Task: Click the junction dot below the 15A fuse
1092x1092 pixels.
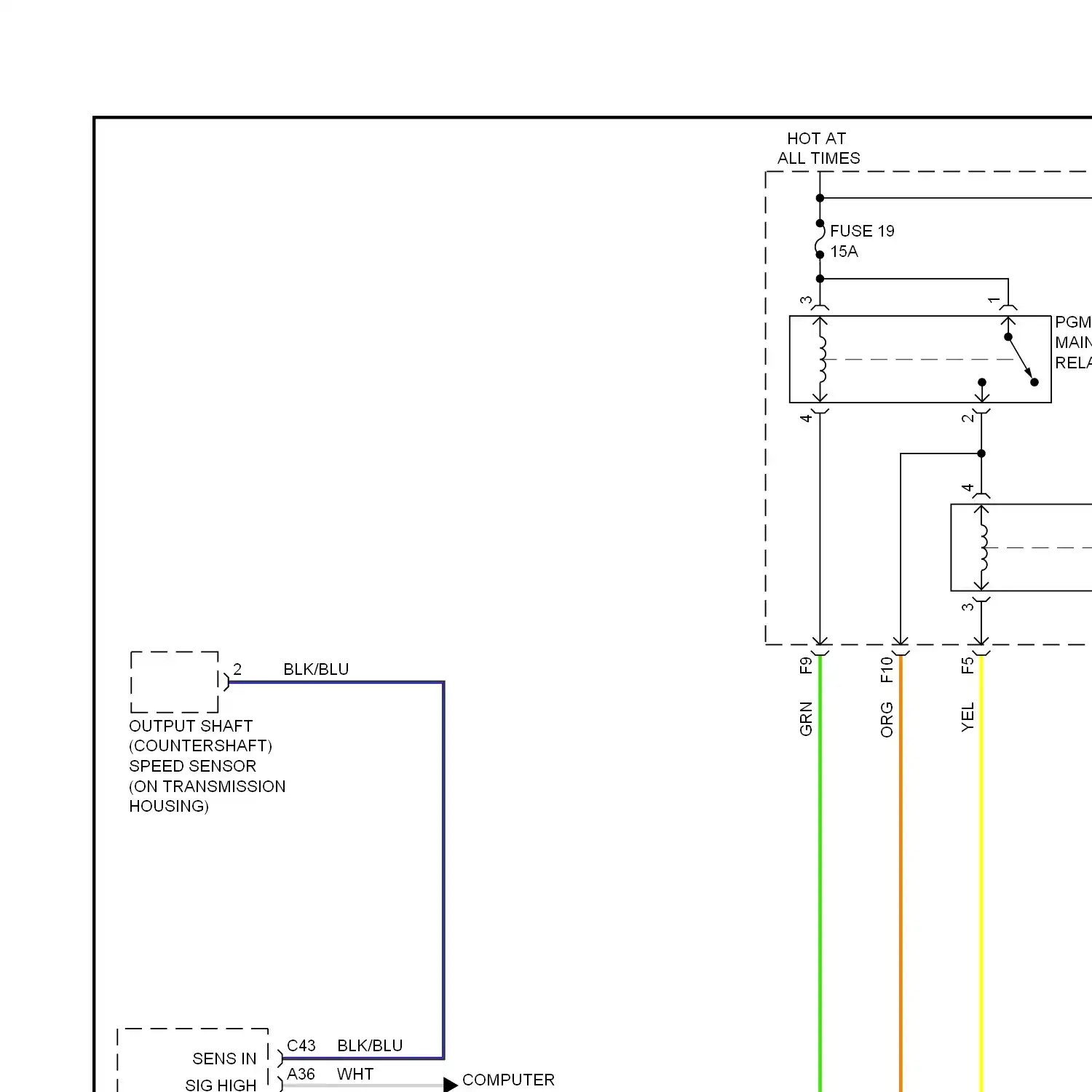Action: coord(820,279)
